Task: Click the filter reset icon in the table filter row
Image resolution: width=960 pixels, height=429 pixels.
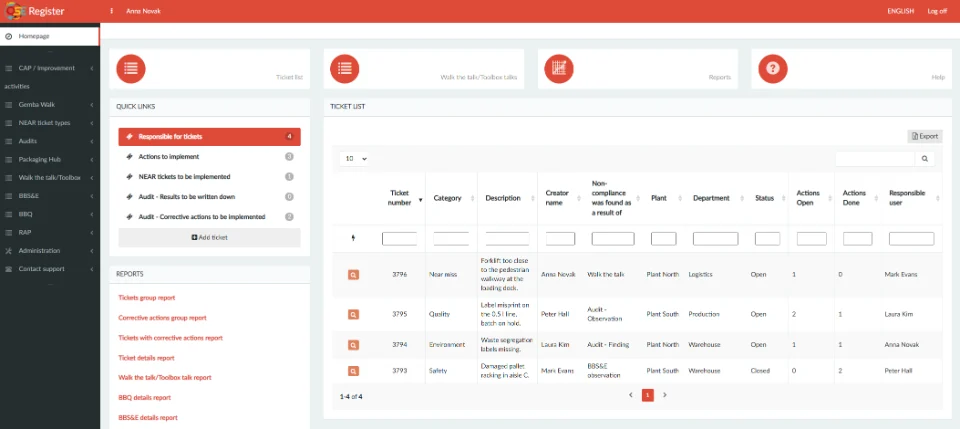Action: (353, 239)
